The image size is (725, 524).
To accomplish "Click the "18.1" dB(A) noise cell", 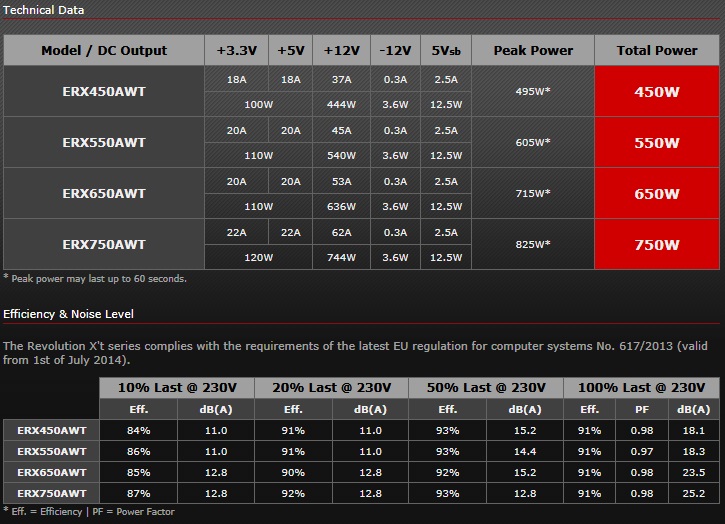I will point(694,430).
